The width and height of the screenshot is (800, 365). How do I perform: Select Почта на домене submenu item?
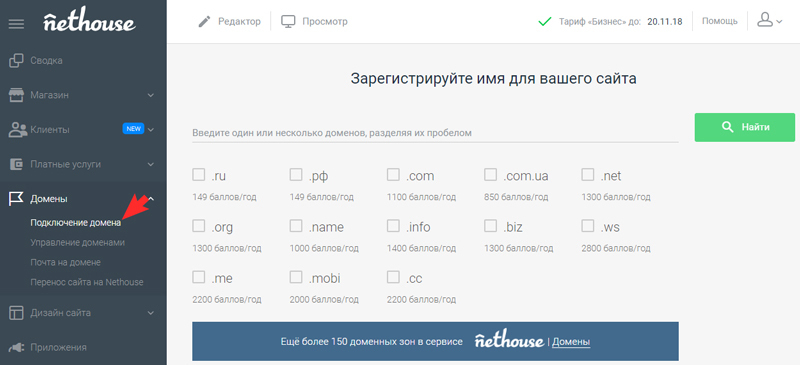[x=65, y=262]
